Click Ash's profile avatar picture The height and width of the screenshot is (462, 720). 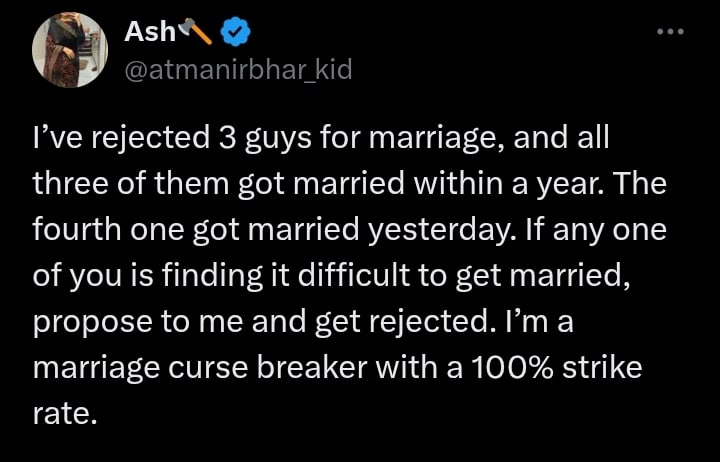point(69,50)
